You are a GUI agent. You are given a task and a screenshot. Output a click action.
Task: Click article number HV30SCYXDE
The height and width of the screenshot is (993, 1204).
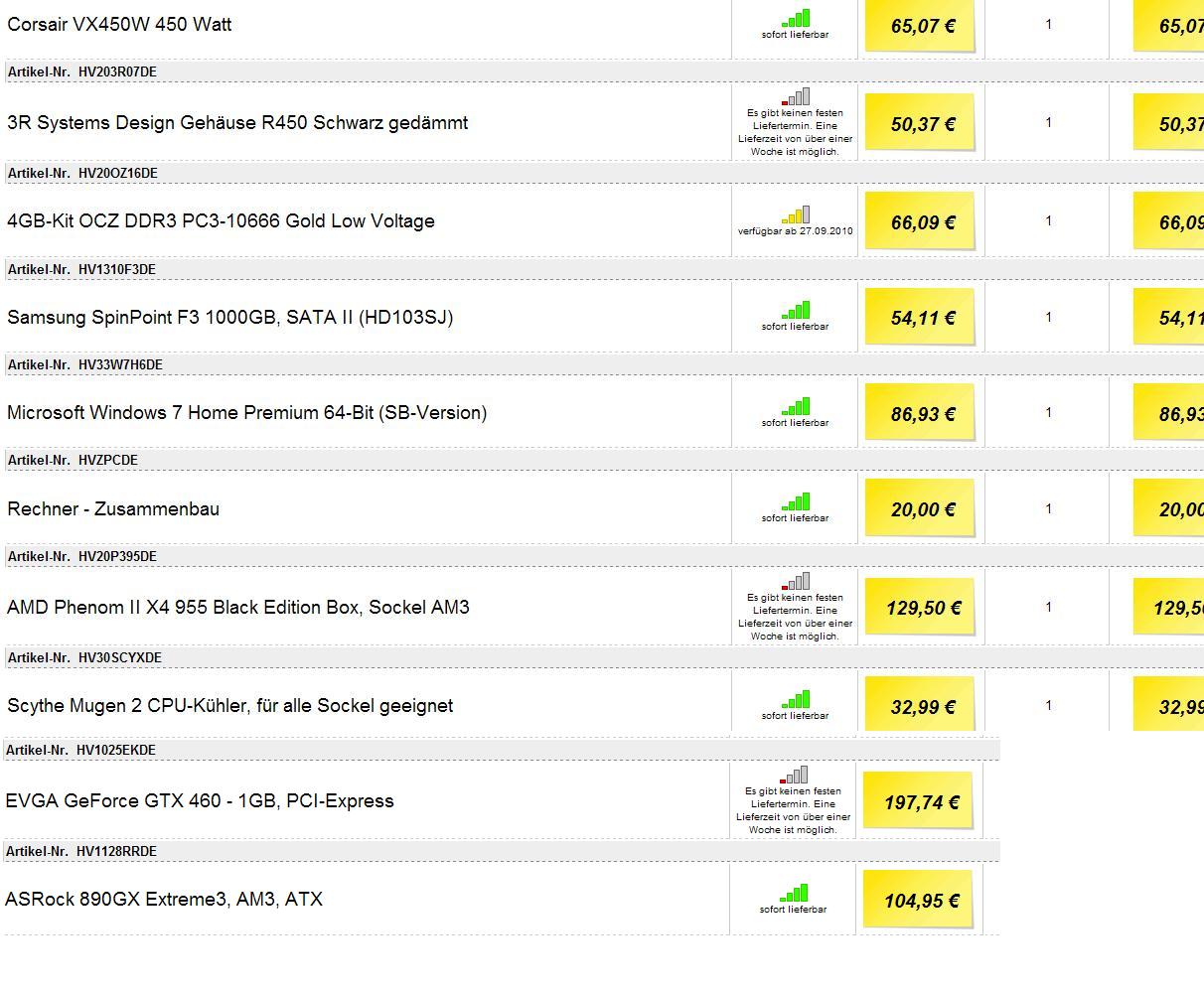(120, 657)
